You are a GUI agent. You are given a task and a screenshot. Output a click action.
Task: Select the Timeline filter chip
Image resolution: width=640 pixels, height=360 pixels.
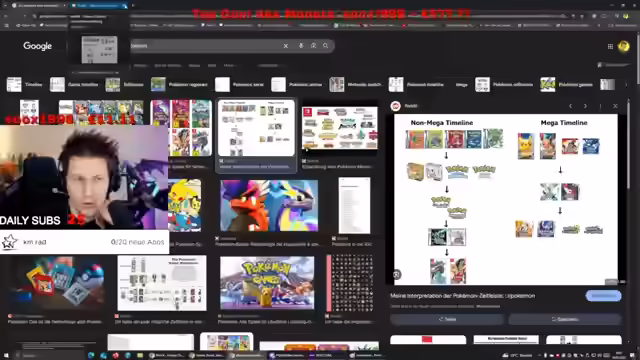coord(25,84)
